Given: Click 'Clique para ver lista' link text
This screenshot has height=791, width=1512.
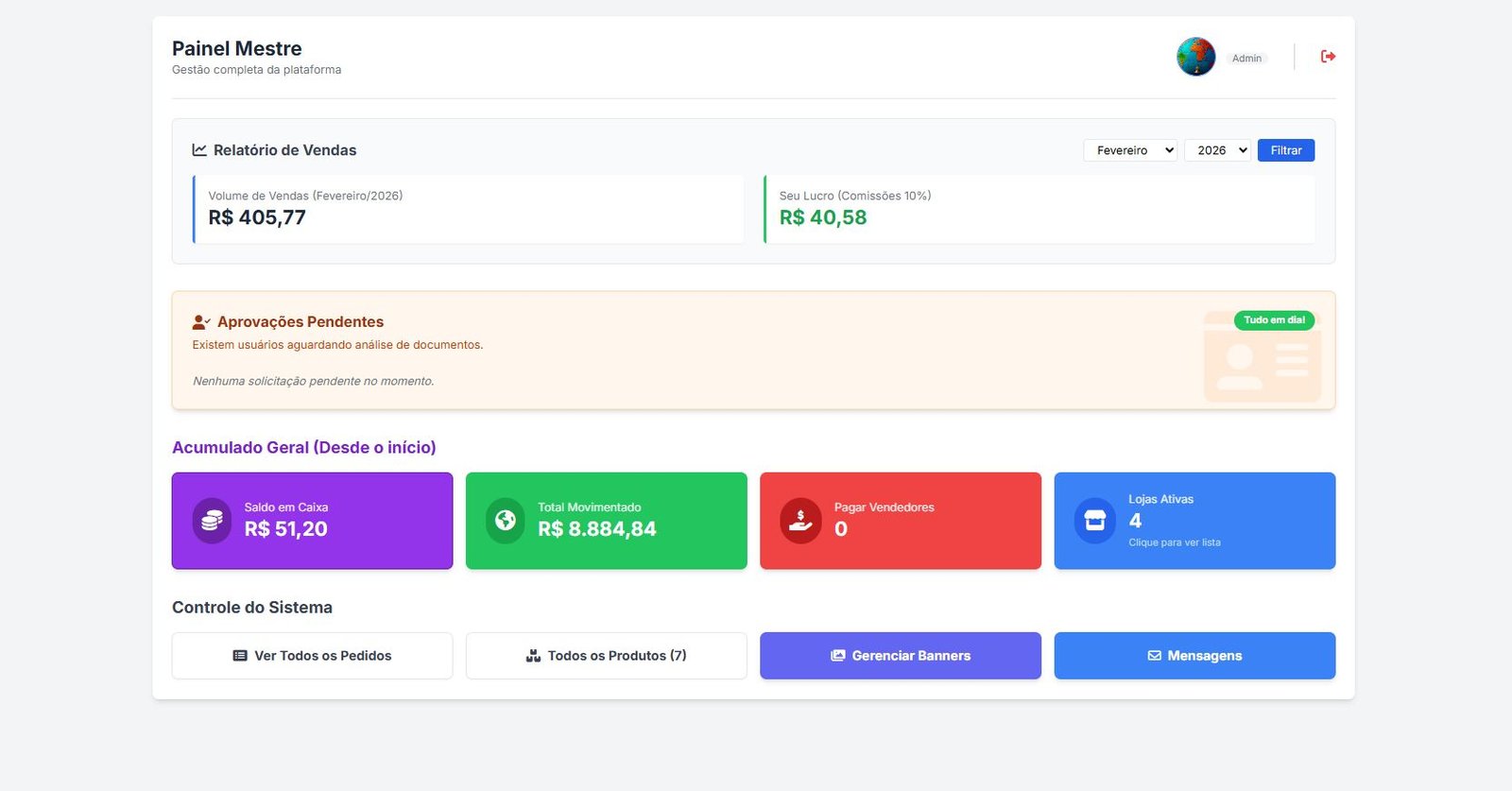Looking at the screenshot, I should pyautogui.click(x=1174, y=542).
